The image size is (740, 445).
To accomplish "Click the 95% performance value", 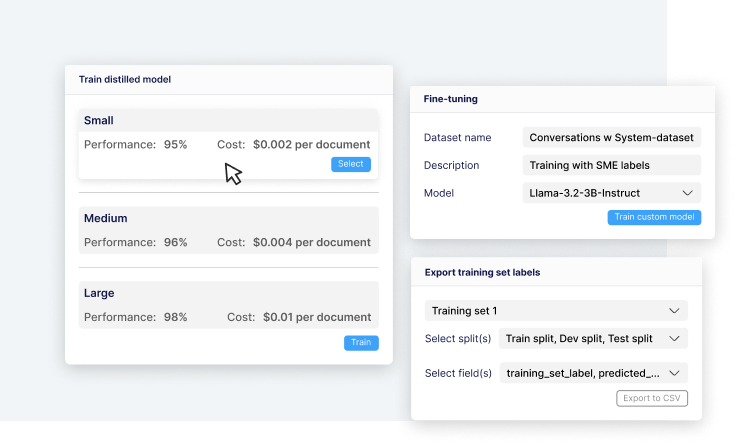I will [176, 144].
